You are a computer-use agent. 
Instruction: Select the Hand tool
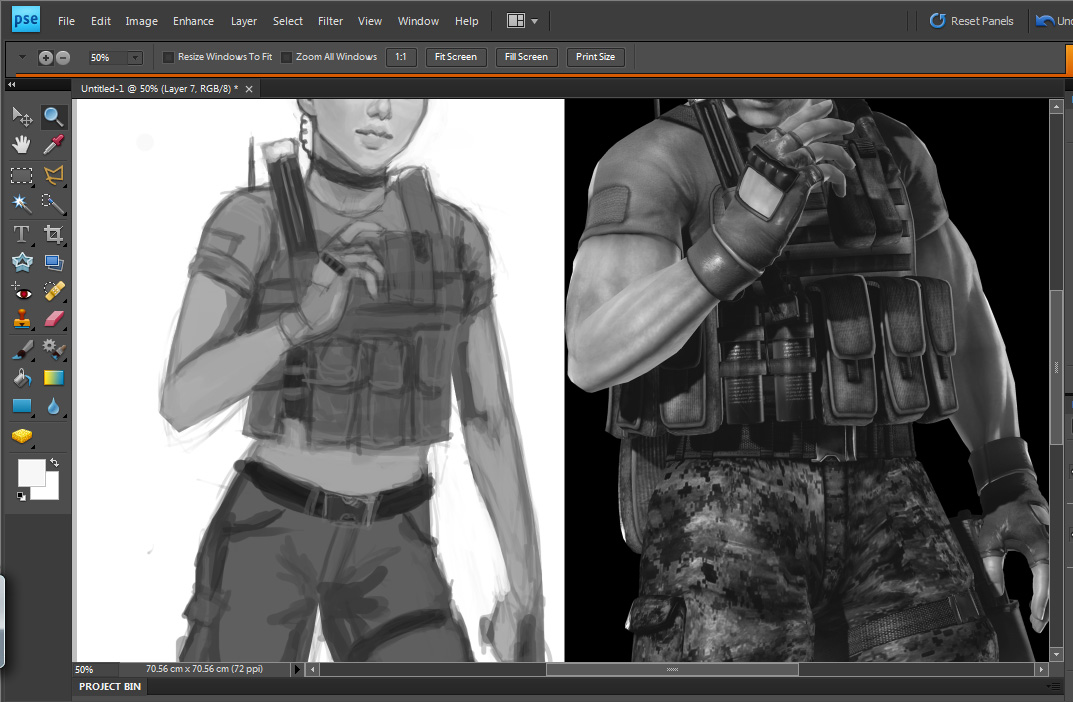pos(21,146)
